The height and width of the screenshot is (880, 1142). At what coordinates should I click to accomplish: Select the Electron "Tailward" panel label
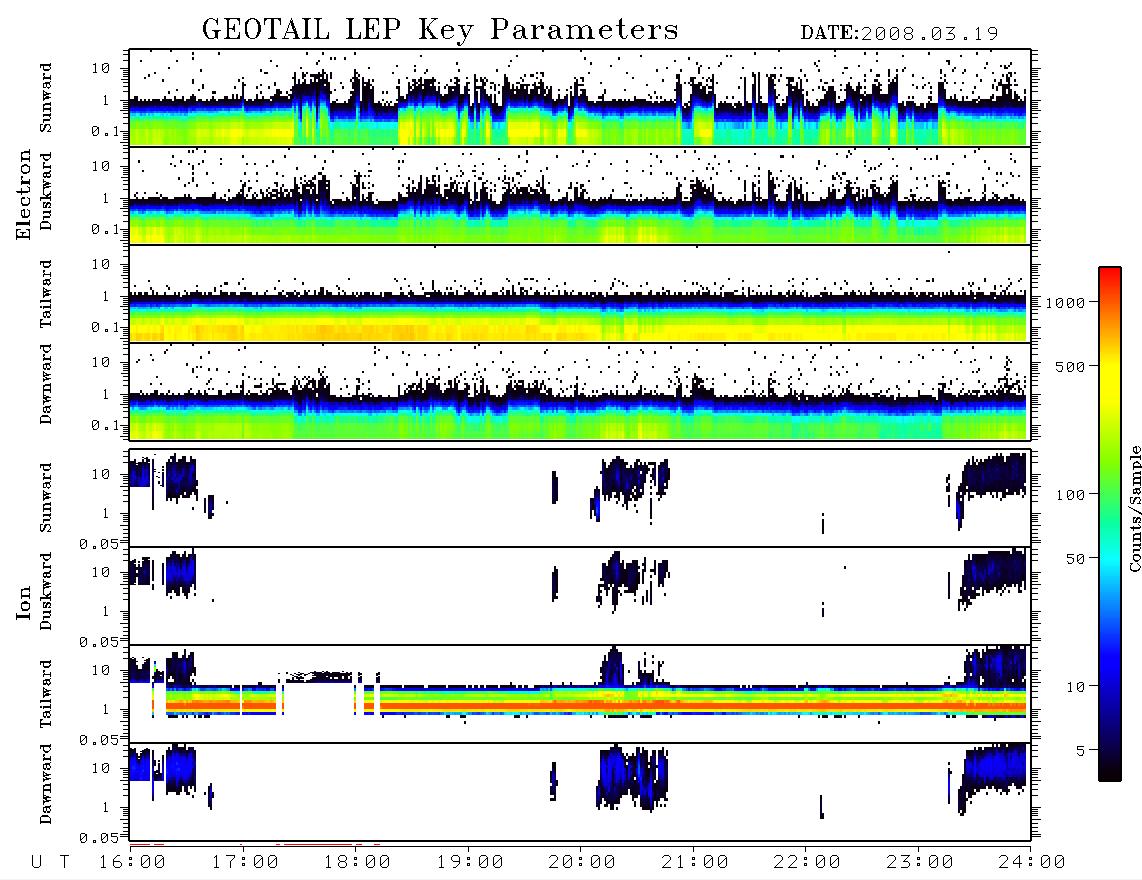46,294
